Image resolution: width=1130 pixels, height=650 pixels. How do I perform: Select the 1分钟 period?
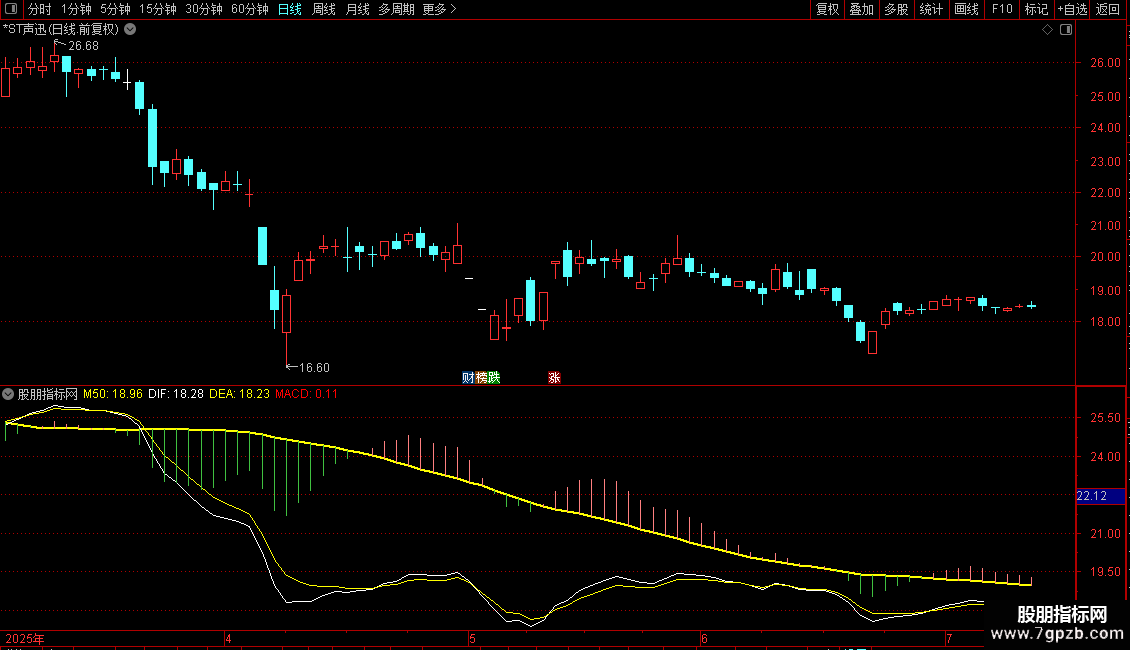pos(76,9)
